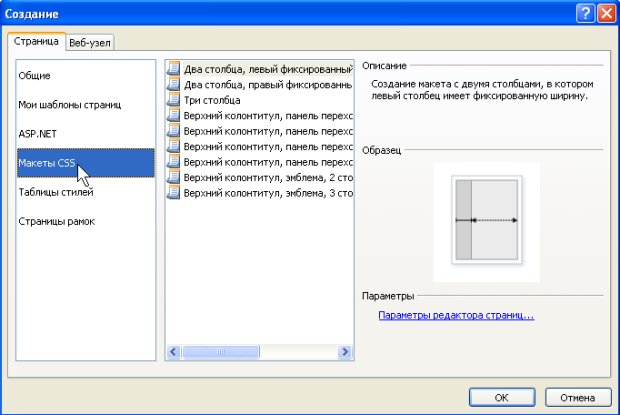Open the "Страница" tab
The width and height of the screenshot is (620, 415).
37,42
